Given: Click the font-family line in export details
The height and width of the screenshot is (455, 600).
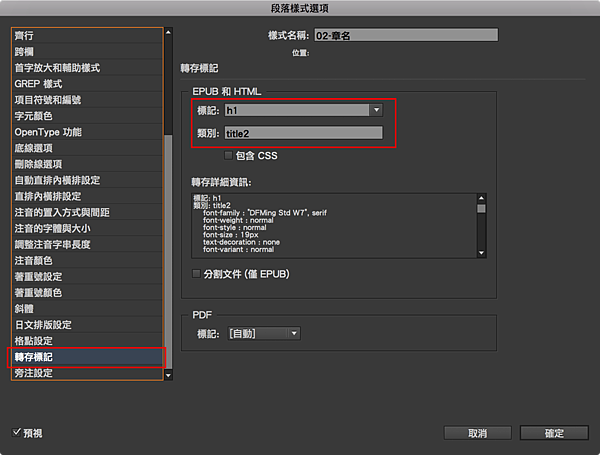Looking at the screenshot, I should (x=265, y=213).
